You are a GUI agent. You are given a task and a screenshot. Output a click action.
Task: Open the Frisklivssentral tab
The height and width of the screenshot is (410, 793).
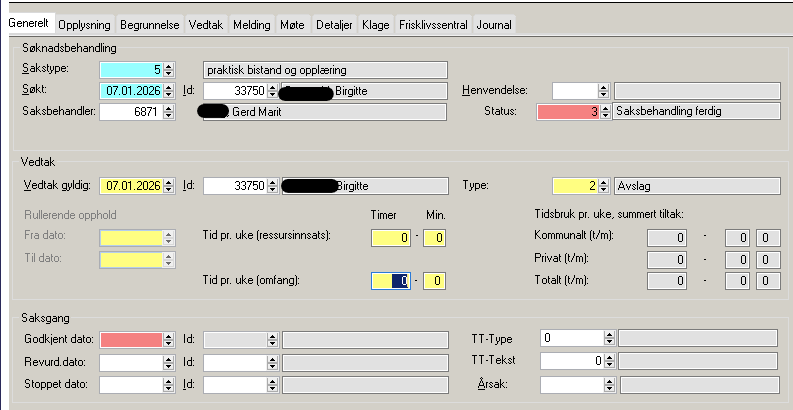[x=433, y=25]
